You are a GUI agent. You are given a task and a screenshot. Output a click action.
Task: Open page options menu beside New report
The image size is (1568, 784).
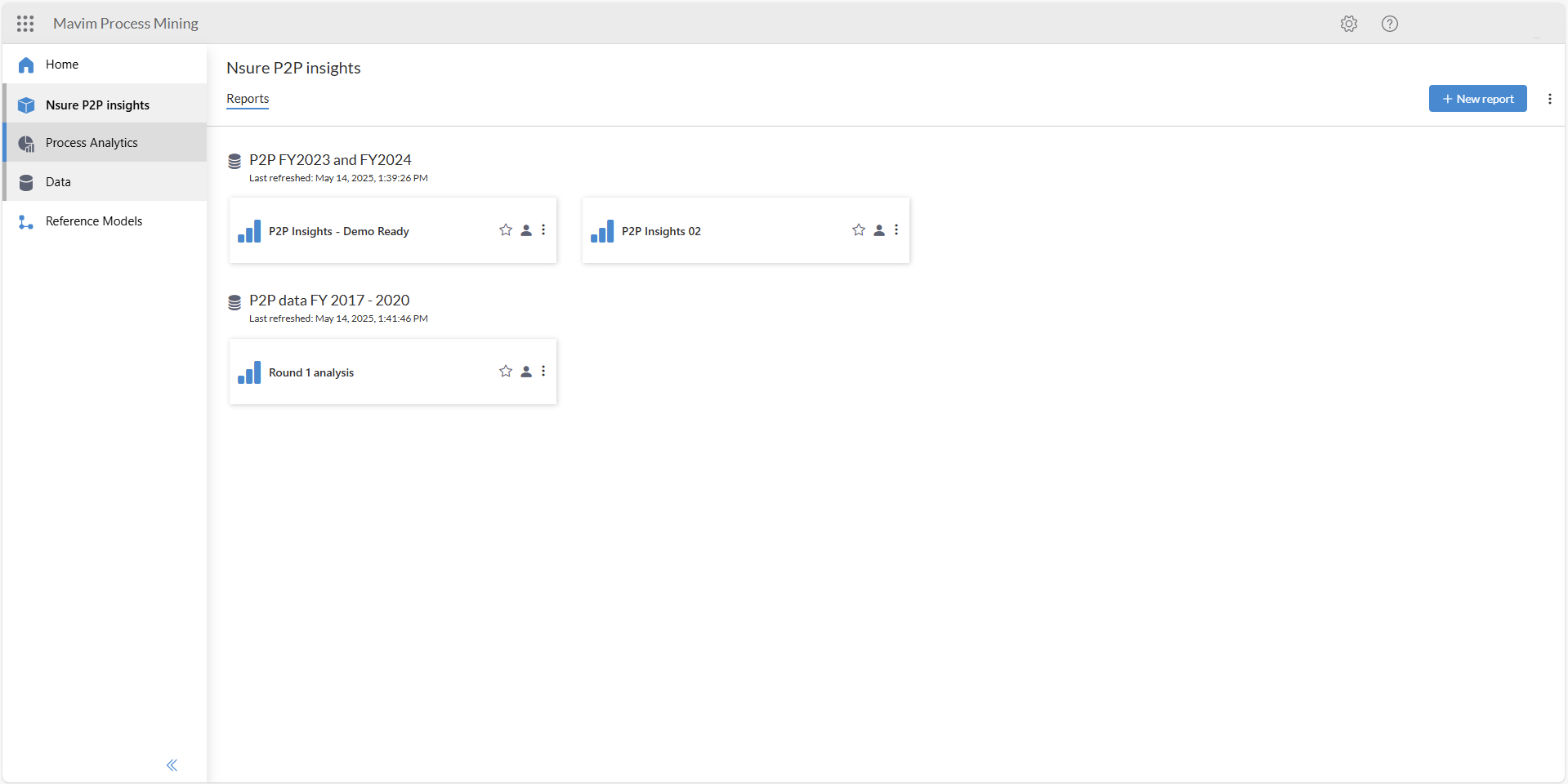[1549, 99]
